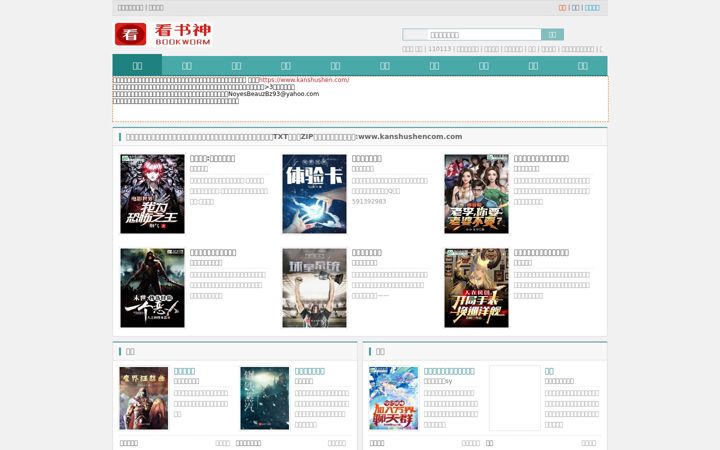Image resolution: width=720 pixels, height=450 pixels.
Task: Open the dark snowy forest book cover
Action: 265,398
